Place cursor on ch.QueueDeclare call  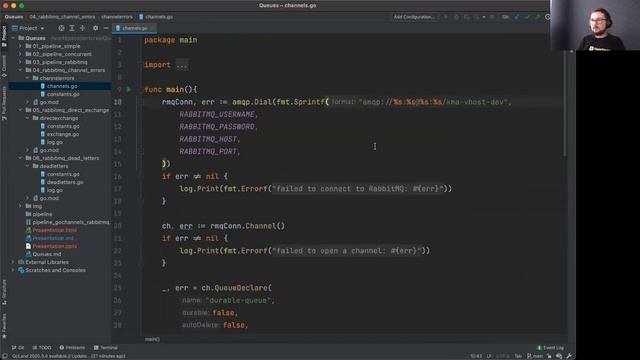coord(235,288)
